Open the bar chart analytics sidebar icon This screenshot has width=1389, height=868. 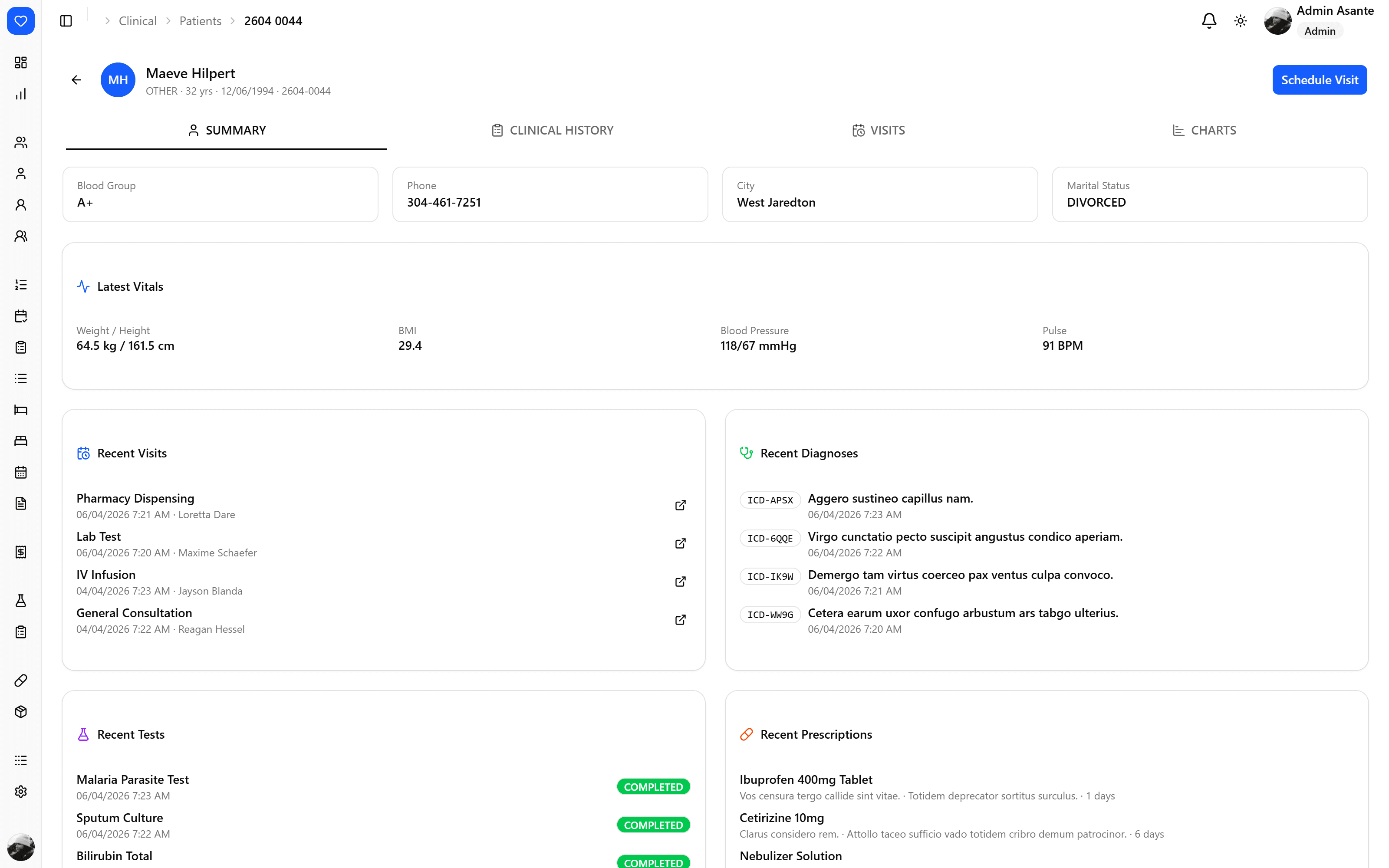point(21,94)
